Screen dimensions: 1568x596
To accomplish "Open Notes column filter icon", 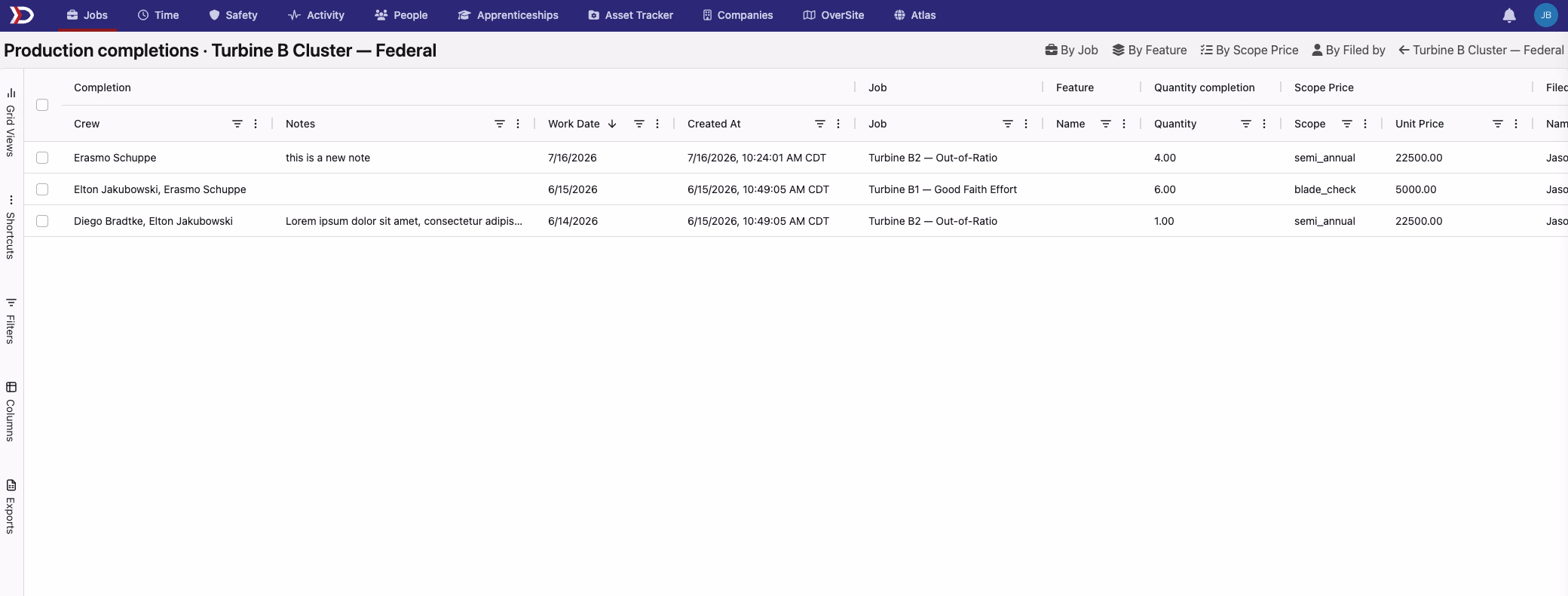I will pos(500,124).
